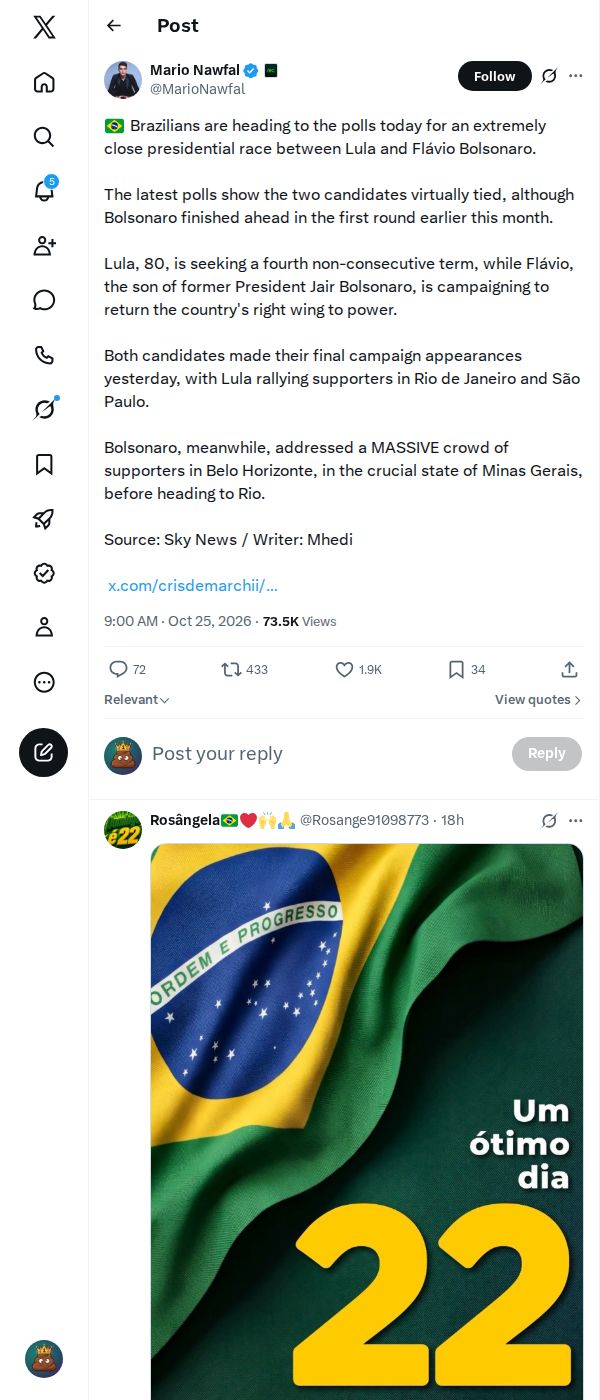Open more options on Mario Nawfal's post
This screenshot has width=600, height=1400.
pos(575,76)
